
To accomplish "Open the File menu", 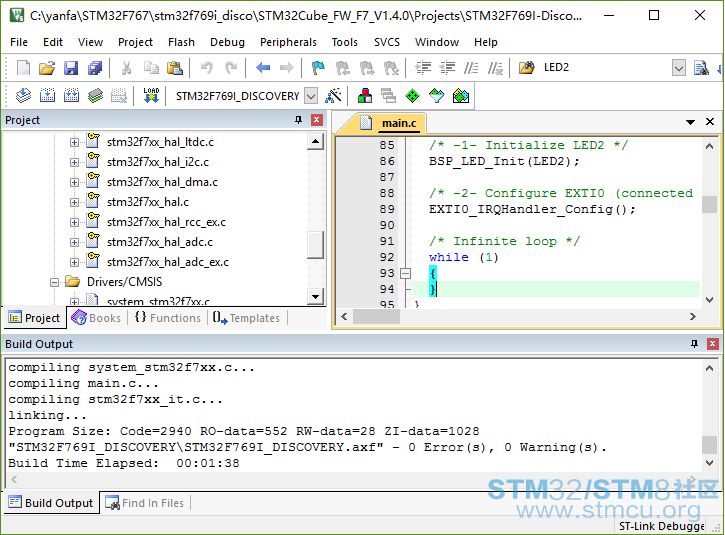I will click(x=19, y=42).
